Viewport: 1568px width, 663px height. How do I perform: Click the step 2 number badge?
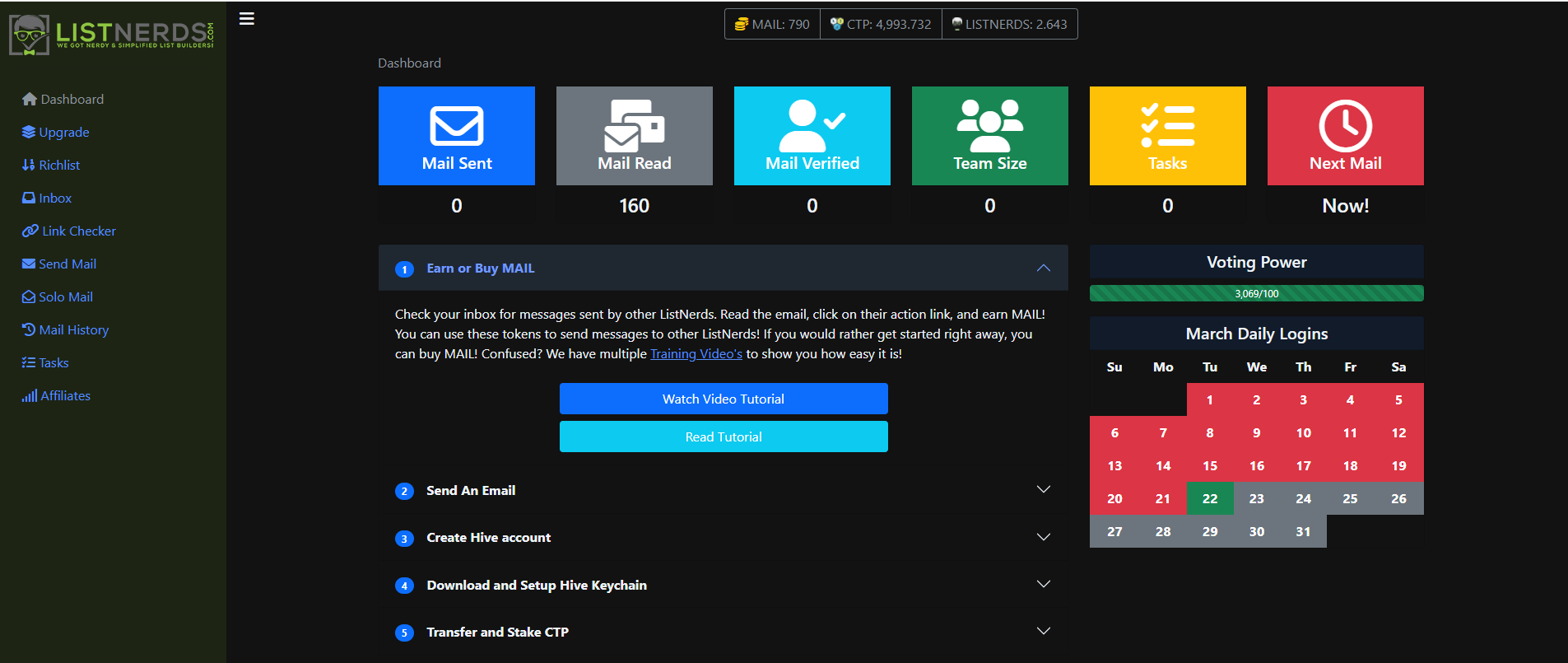[404, 491]
